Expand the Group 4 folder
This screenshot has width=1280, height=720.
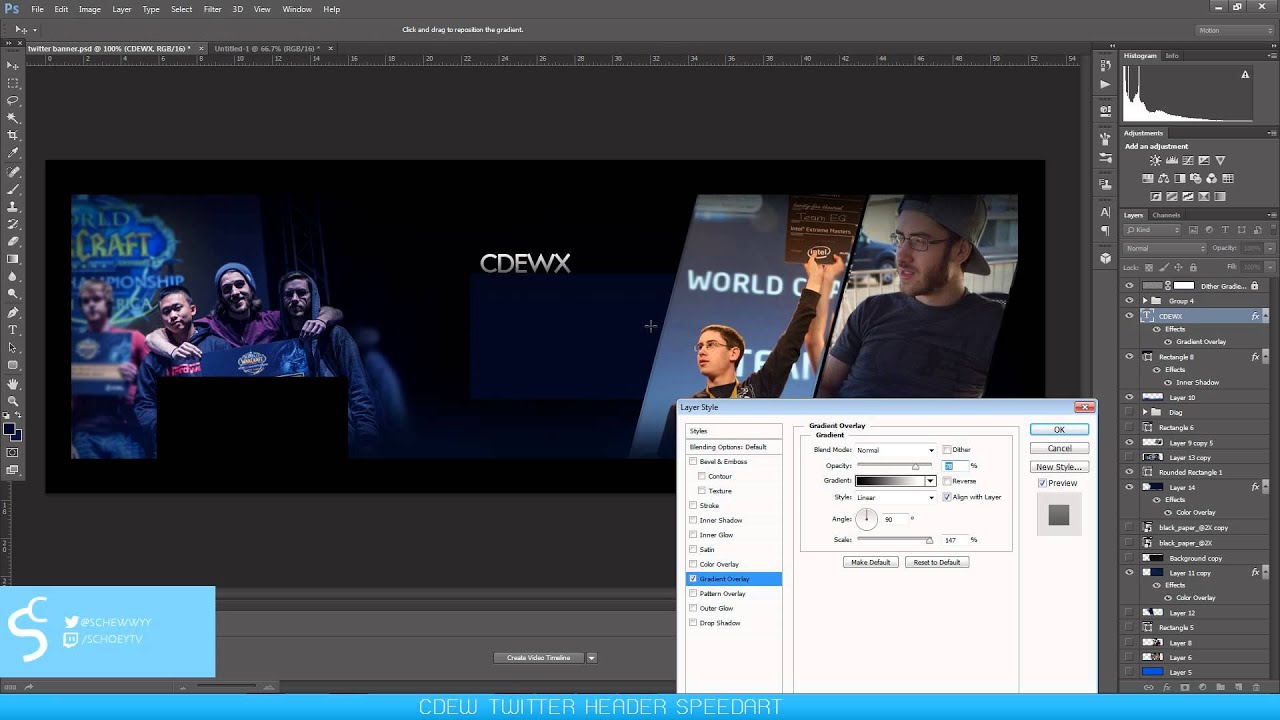point(1144,301)
